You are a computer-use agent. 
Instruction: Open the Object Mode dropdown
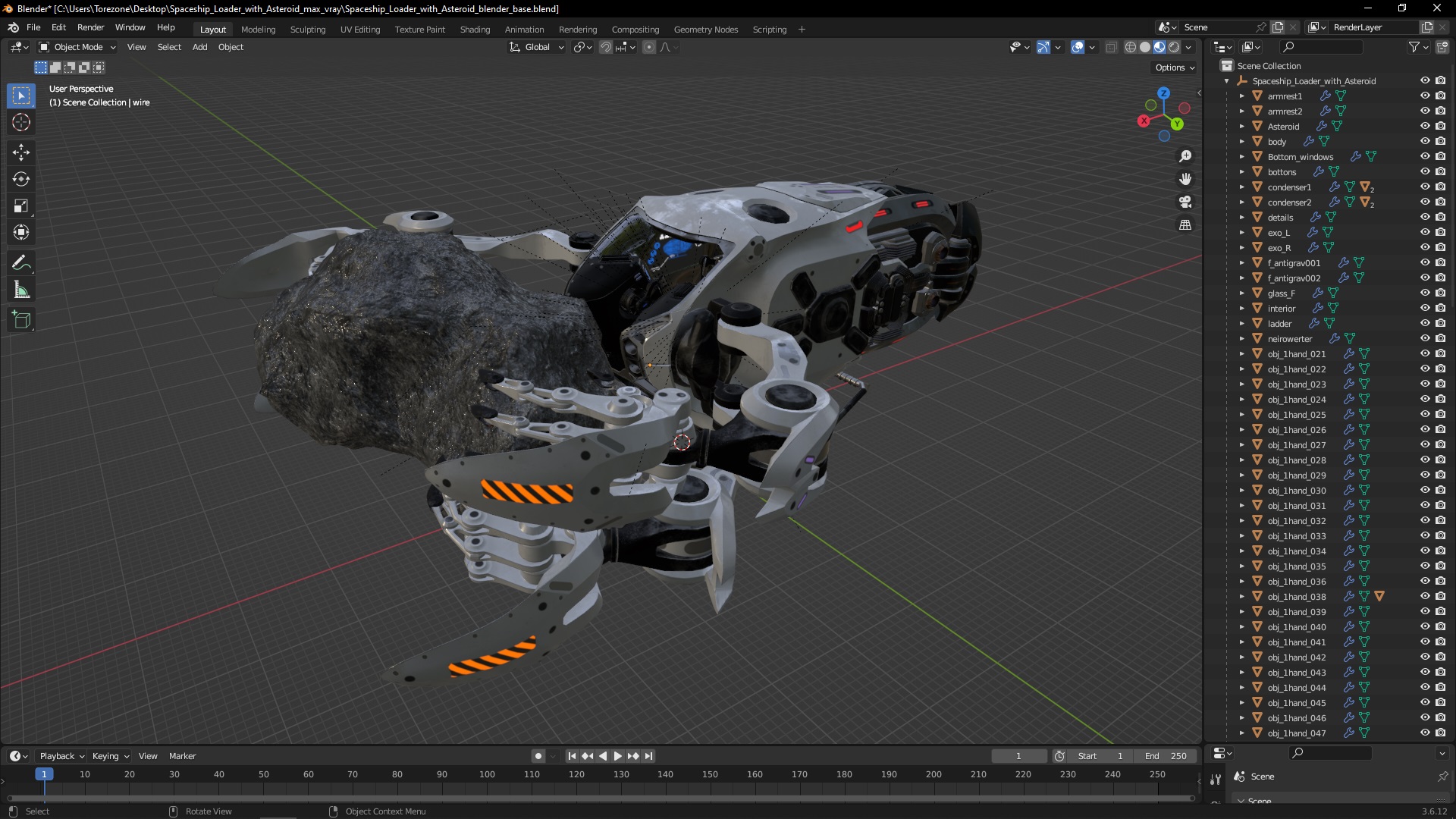(77, 47)
